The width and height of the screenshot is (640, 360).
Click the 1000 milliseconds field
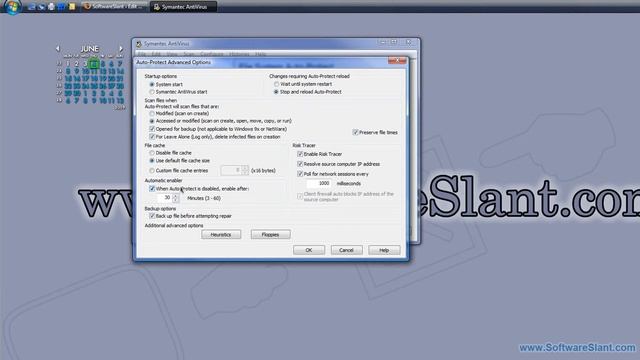click(319, 184)
